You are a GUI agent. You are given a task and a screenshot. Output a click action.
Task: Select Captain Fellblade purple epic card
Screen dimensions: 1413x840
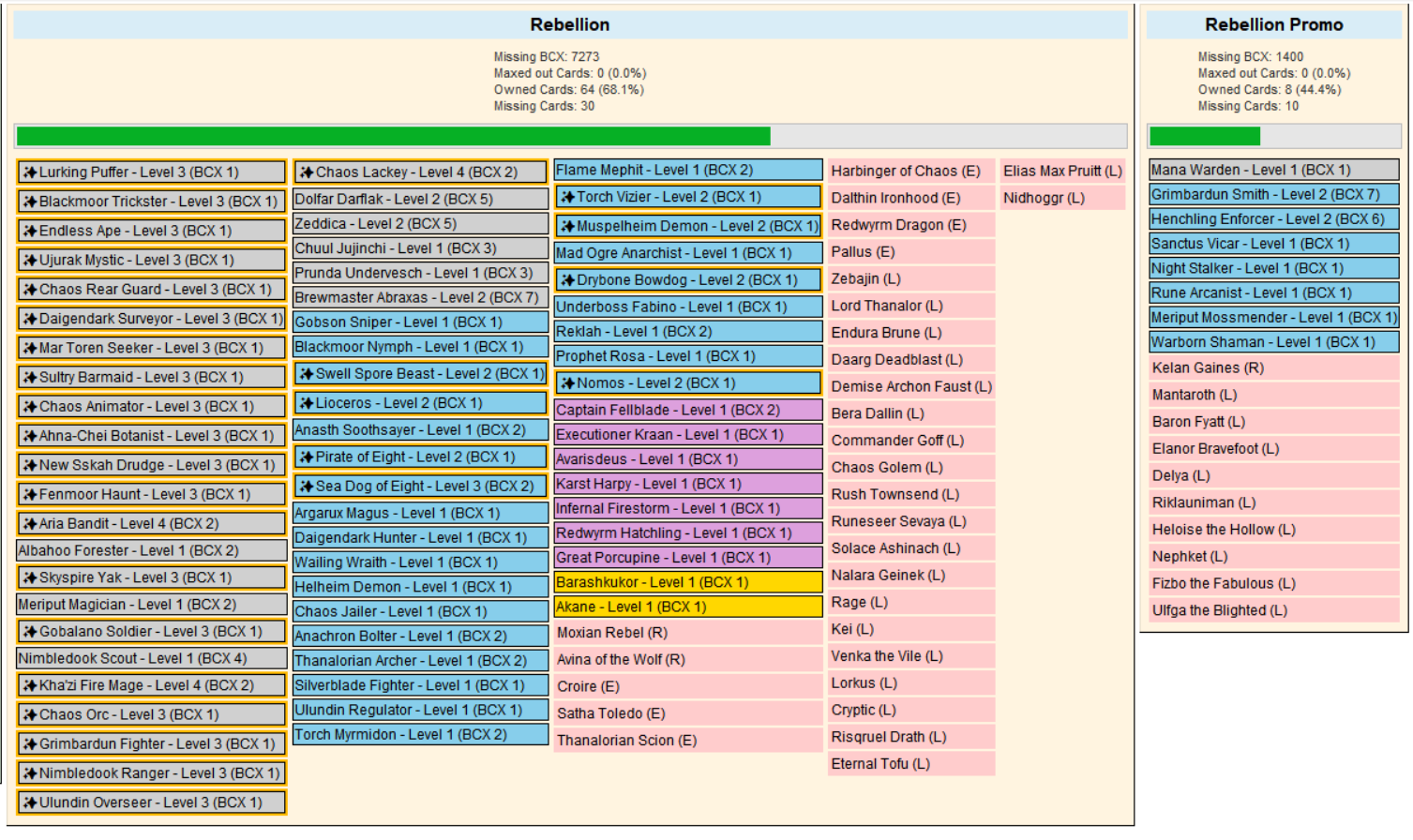[687, 411]
